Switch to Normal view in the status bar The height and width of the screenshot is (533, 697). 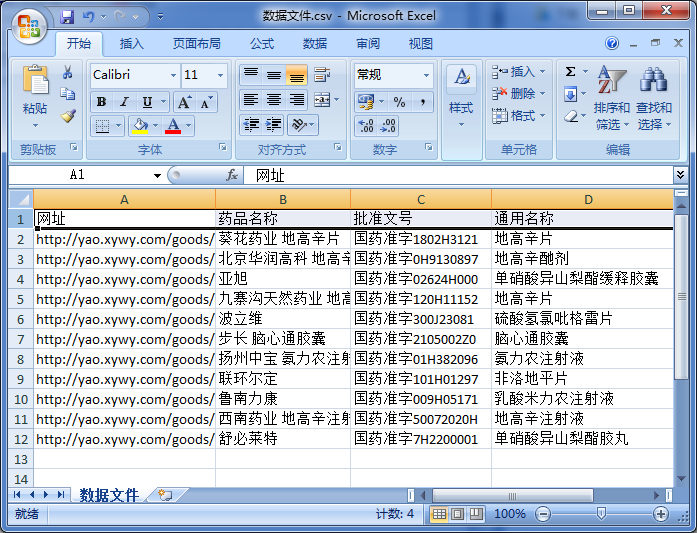(x=439, y=514)
